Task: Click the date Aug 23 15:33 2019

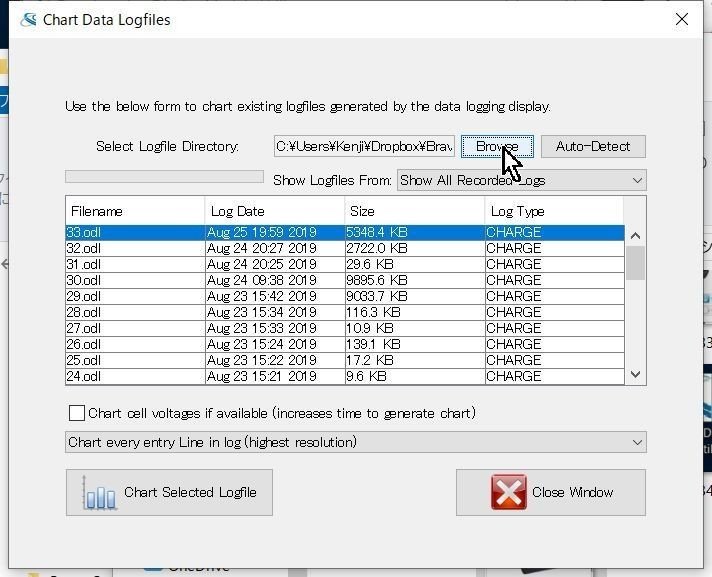Action: pos(262,328)
